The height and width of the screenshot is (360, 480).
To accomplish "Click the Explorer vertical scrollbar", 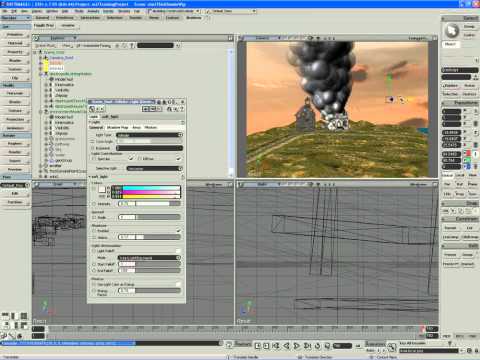I will coord(231,113).
